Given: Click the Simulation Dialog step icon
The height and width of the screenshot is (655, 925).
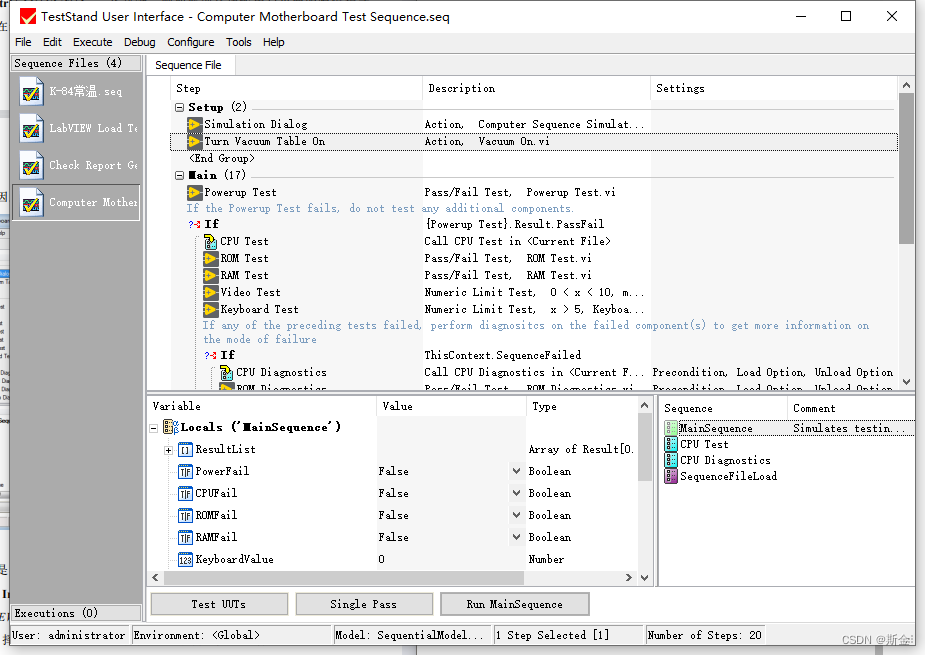Looking at the screenshot, I should point(195,125).
